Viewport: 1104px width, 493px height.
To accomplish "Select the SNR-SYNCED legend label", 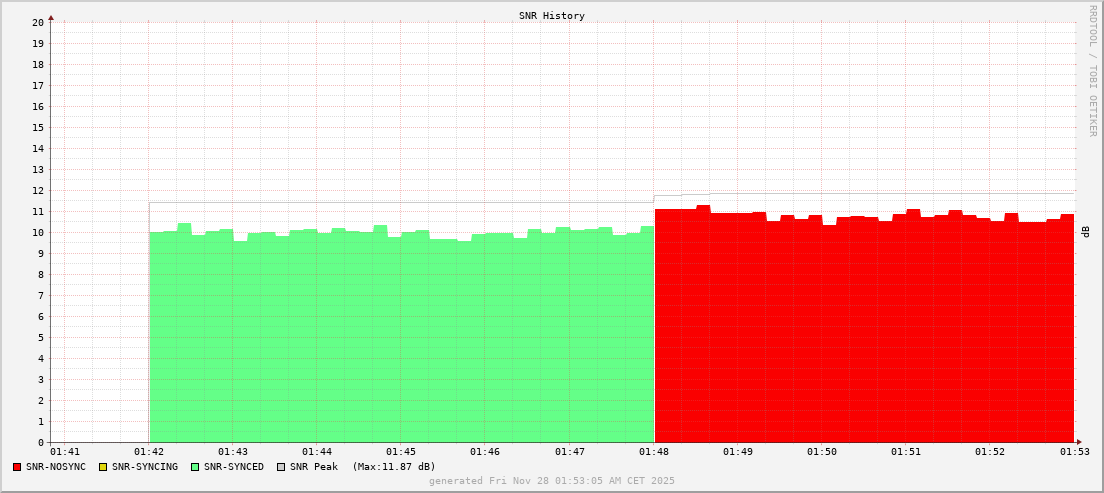I will coord(234,467).
